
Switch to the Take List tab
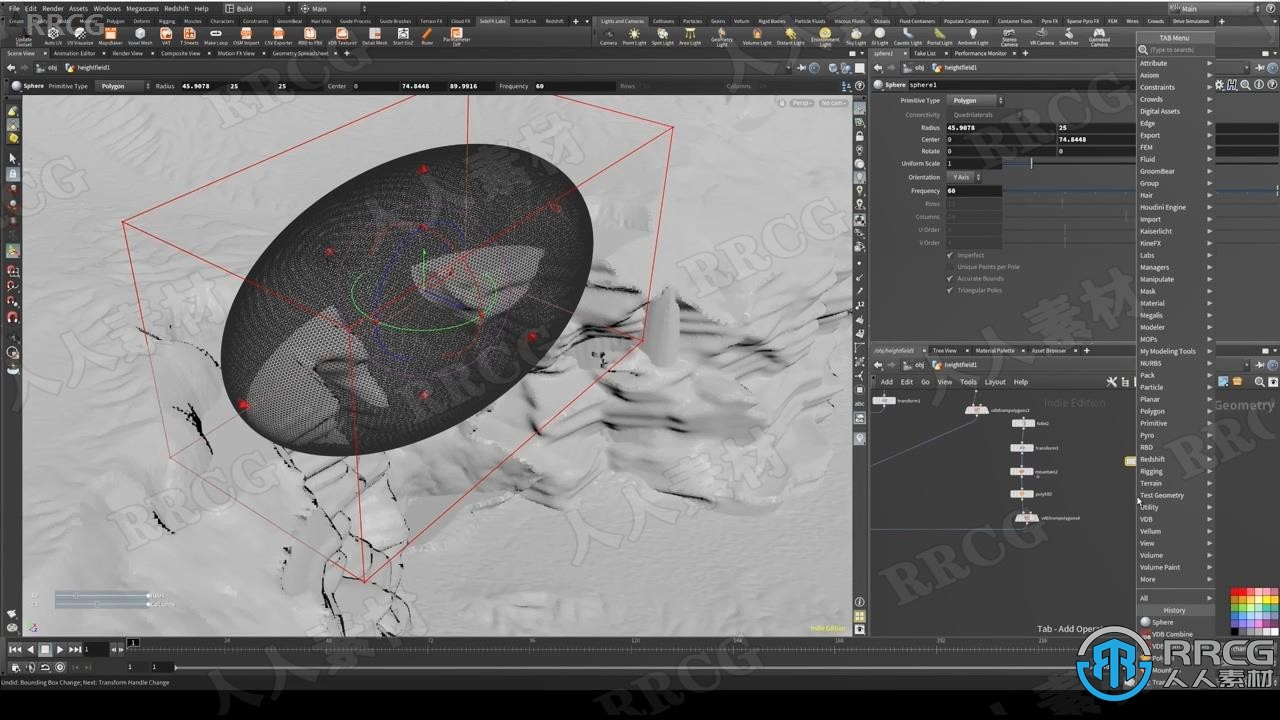pos(925,53)
